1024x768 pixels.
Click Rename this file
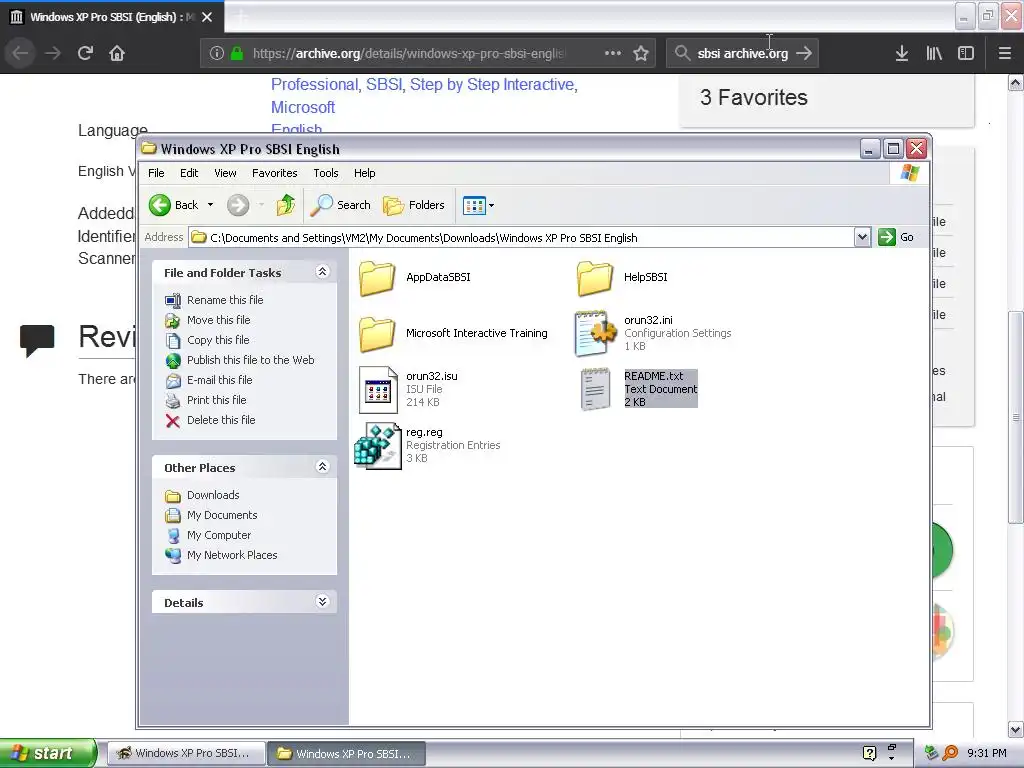pos(225,300)
